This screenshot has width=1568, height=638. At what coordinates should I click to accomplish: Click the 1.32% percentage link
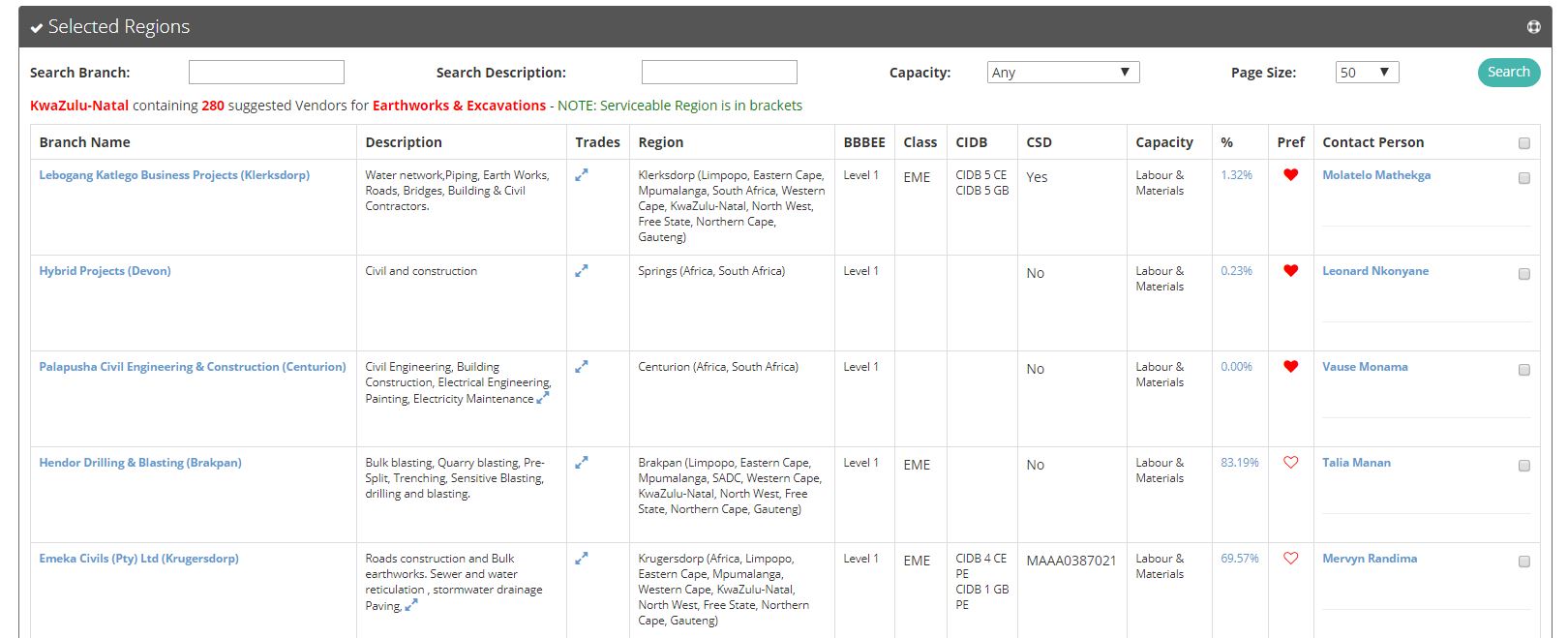click(x=1236, y=175)
